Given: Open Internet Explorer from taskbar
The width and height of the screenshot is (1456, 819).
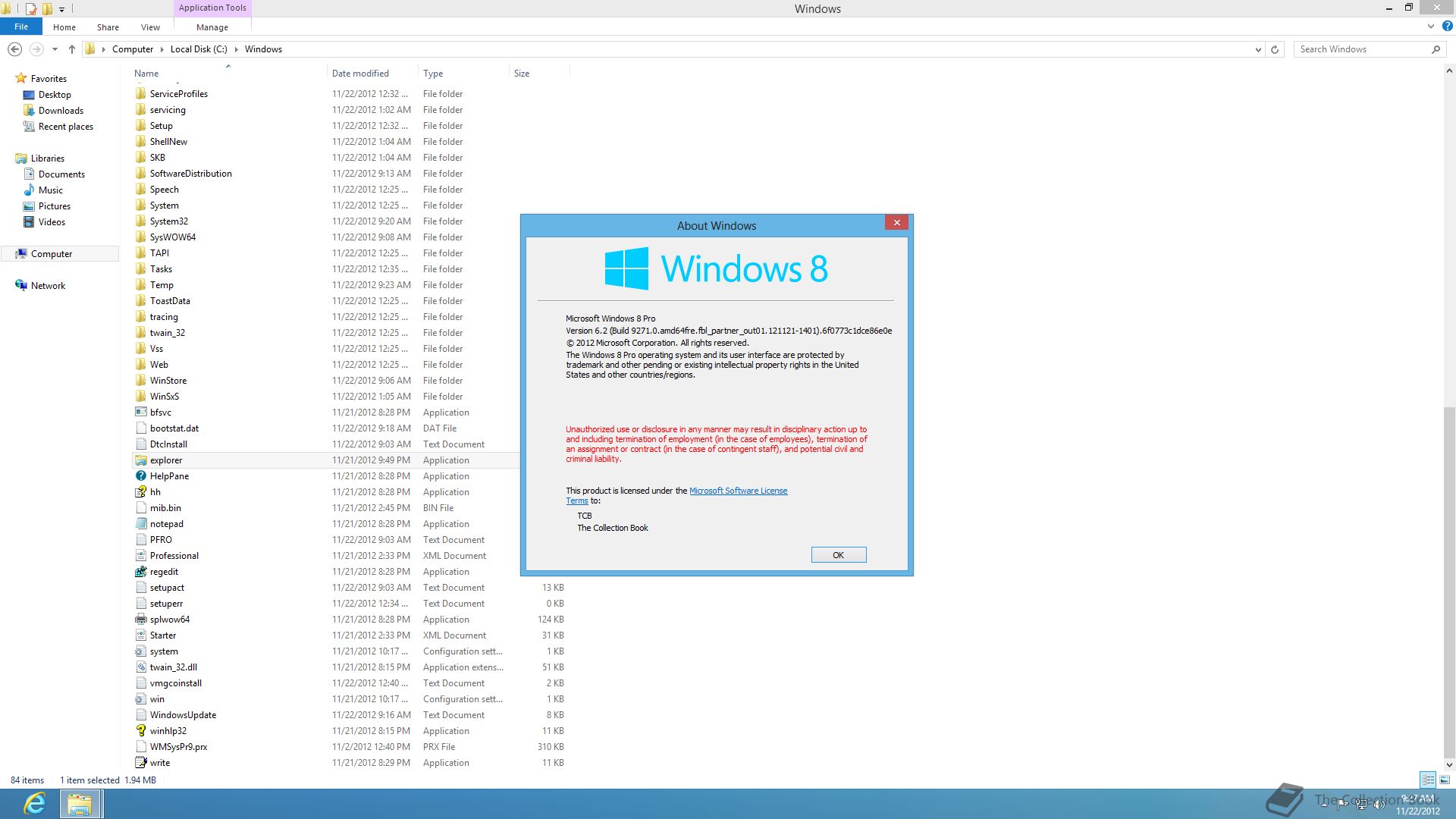Looking at the screenshot, I should [x=34, y=804].
